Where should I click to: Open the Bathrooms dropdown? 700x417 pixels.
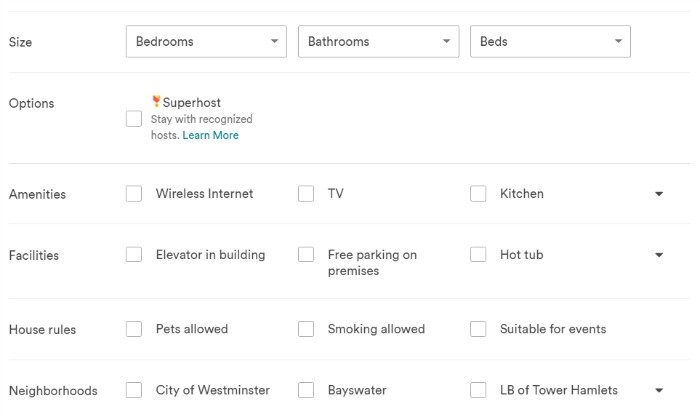click(x=379, y=42)
